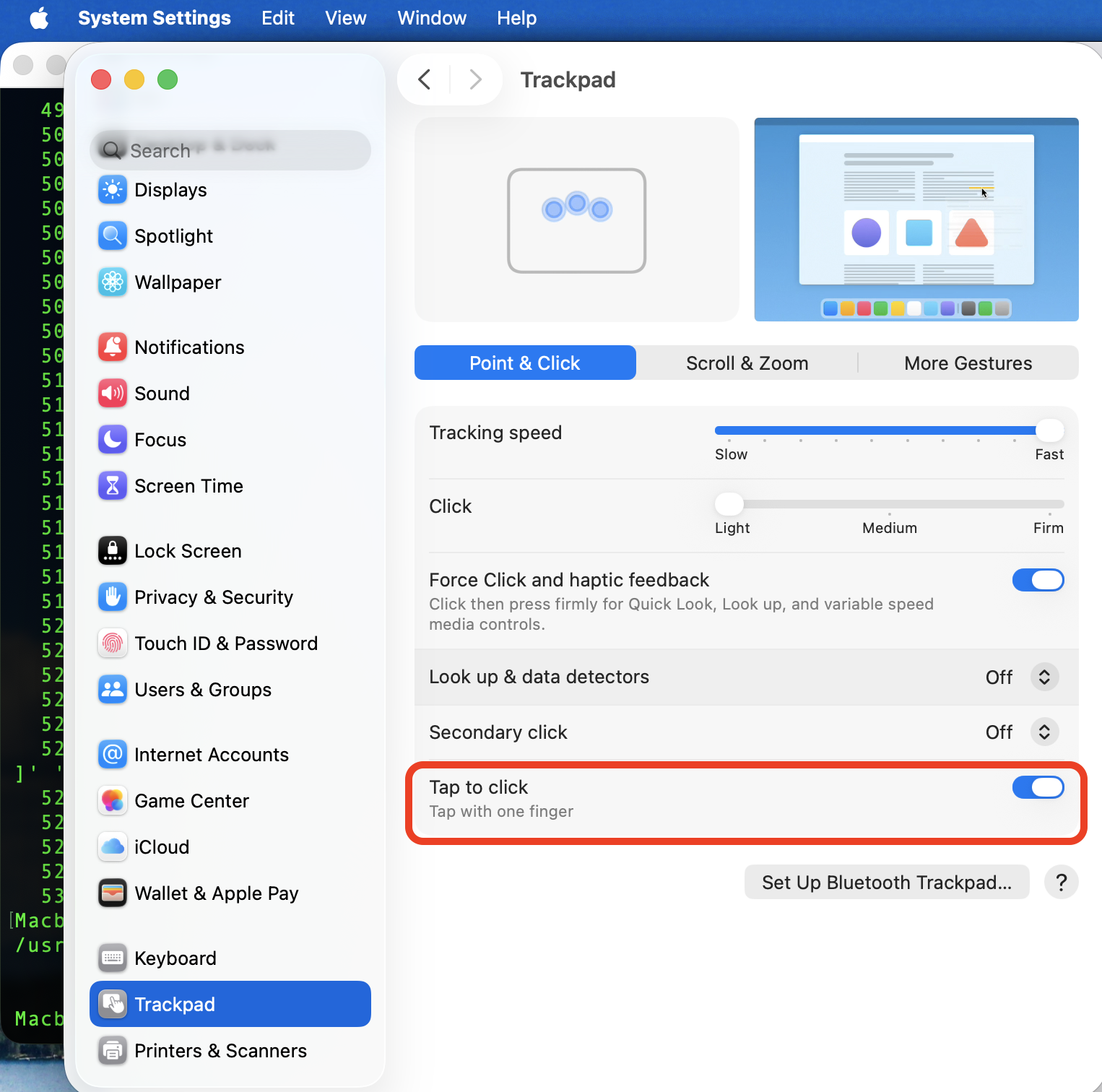Click the Click pressure slider
Image resolution: width=1102 pixels, height=1092 pixels.
tap(889, 504)
